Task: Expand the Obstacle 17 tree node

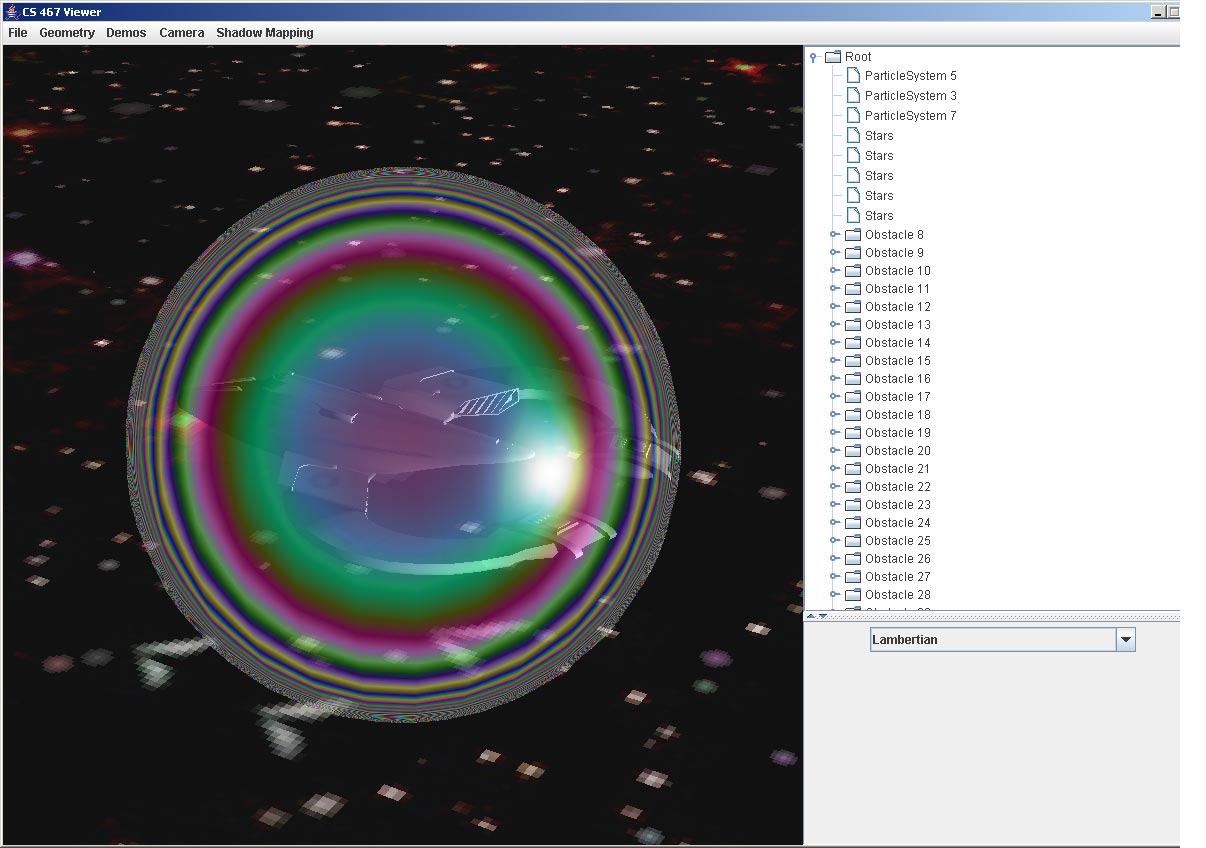Action: (x=834, y=397)
